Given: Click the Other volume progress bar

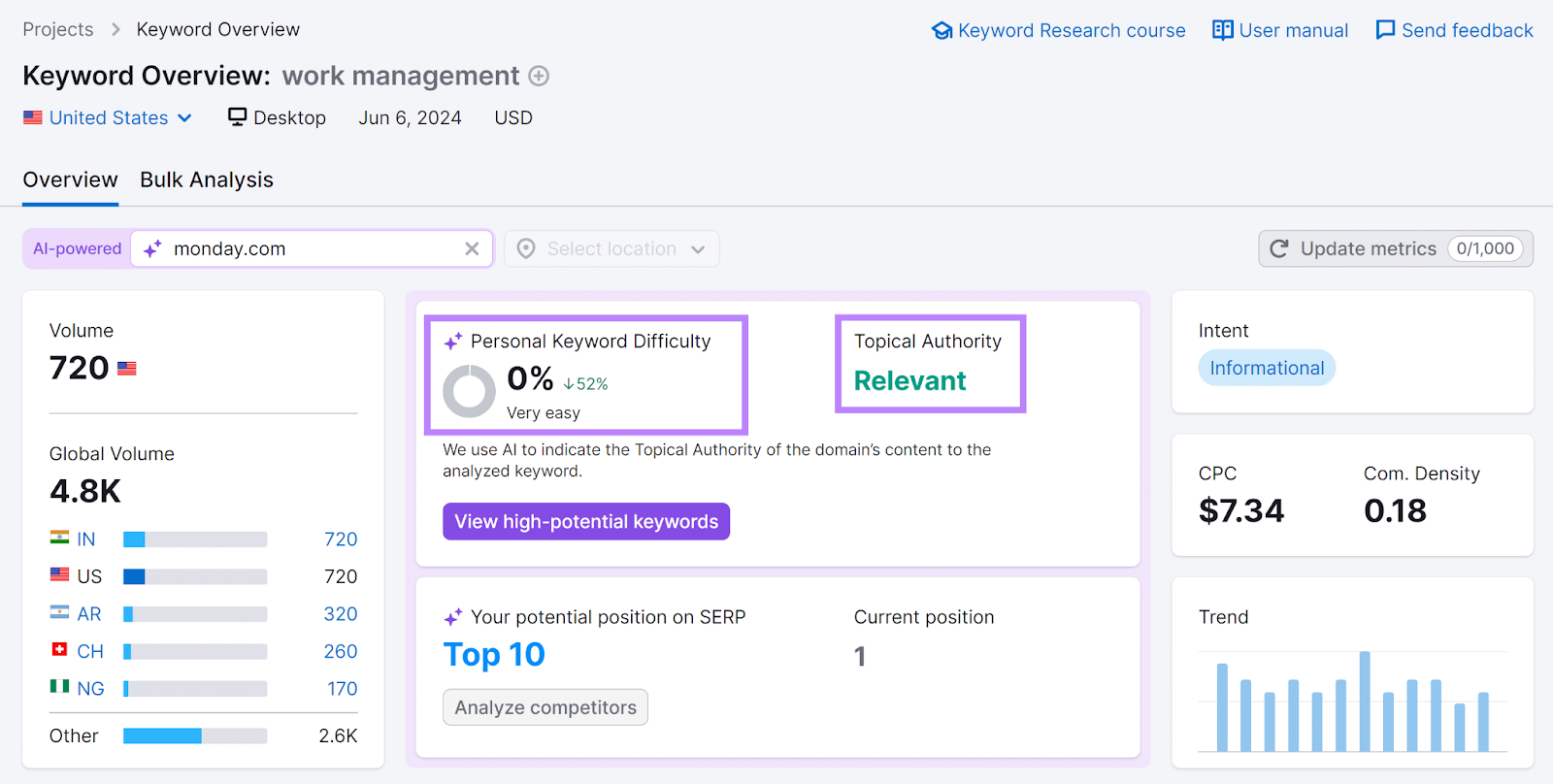Looking at the screenshot, I should pos(195,736).
